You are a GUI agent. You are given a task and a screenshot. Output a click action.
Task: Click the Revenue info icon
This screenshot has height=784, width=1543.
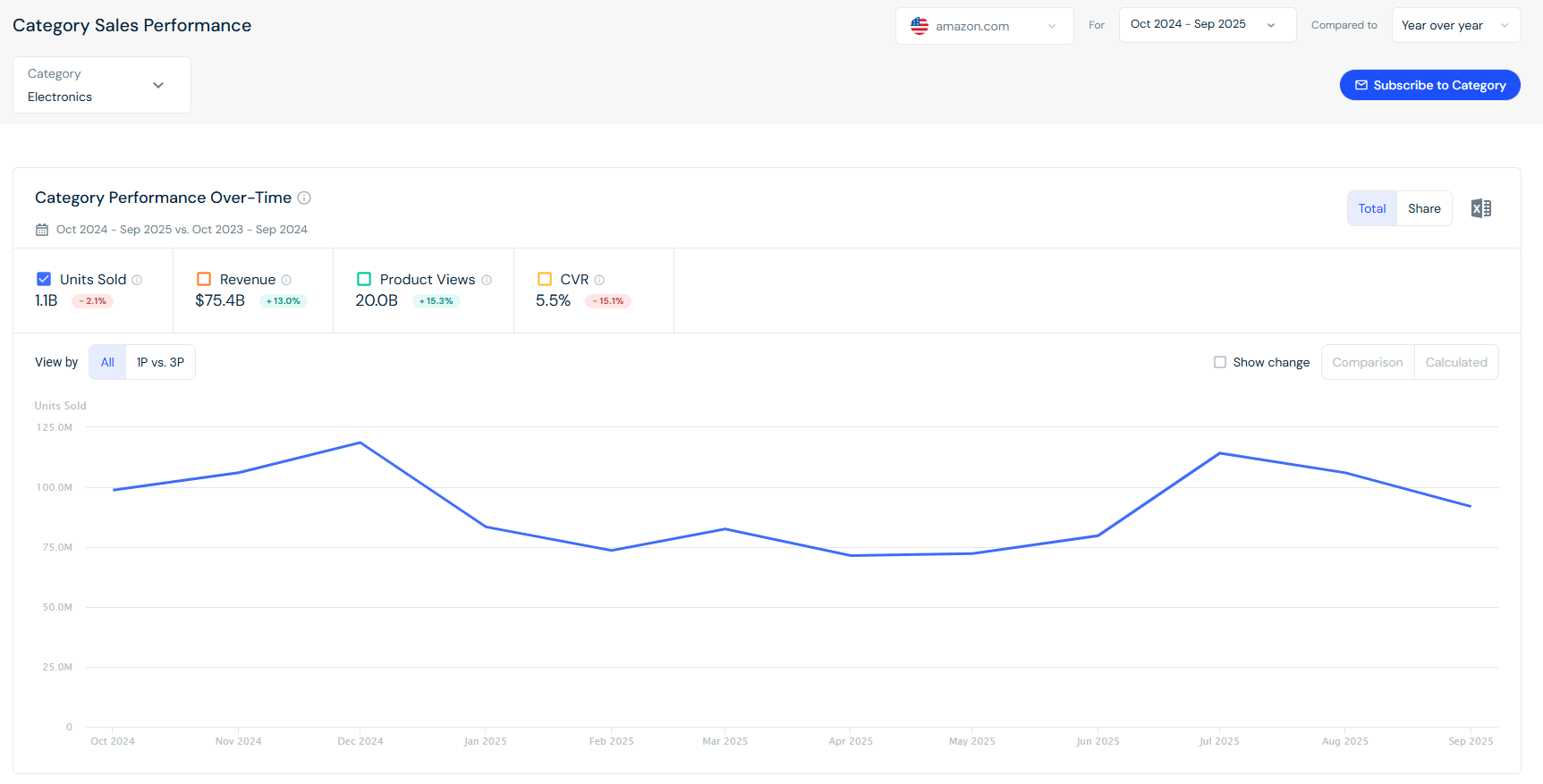(x=286, y=280)
